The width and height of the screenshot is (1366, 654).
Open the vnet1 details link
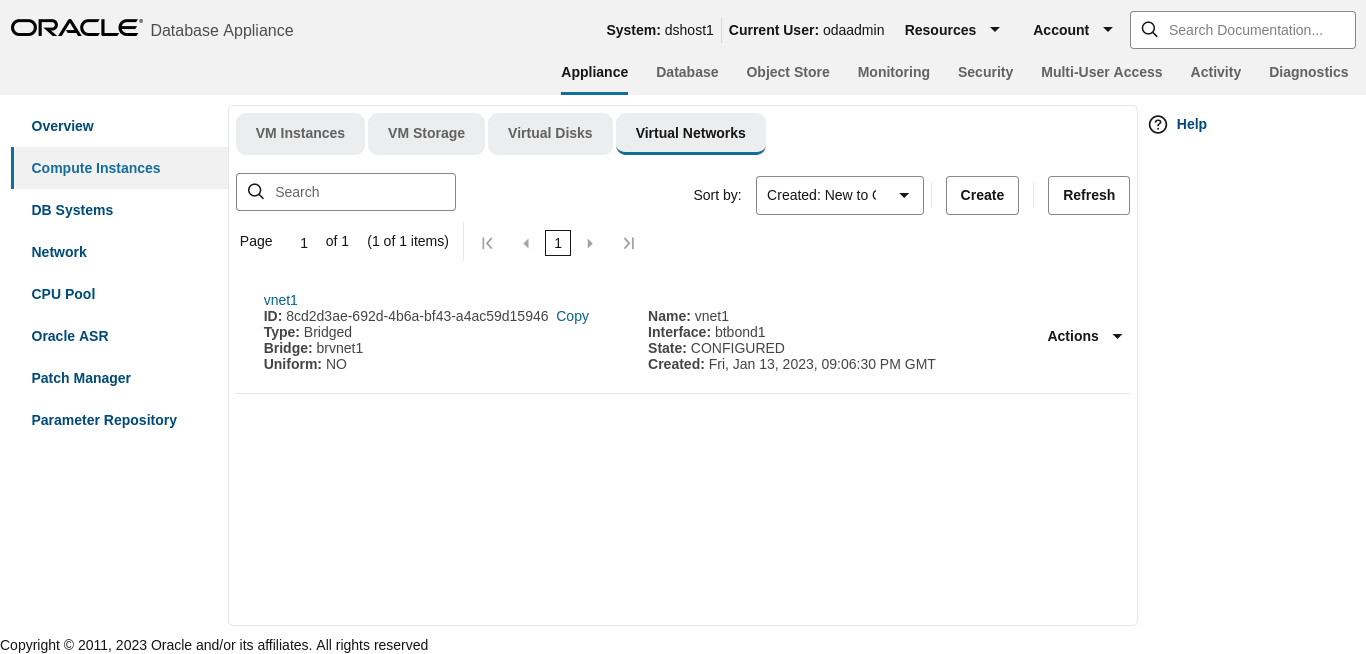tap(280, 300)
